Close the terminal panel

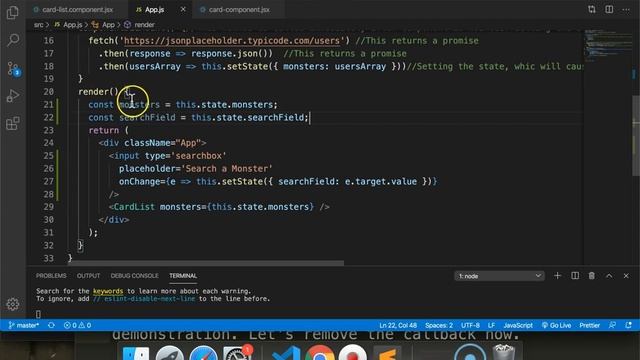[x=626, y=276]
